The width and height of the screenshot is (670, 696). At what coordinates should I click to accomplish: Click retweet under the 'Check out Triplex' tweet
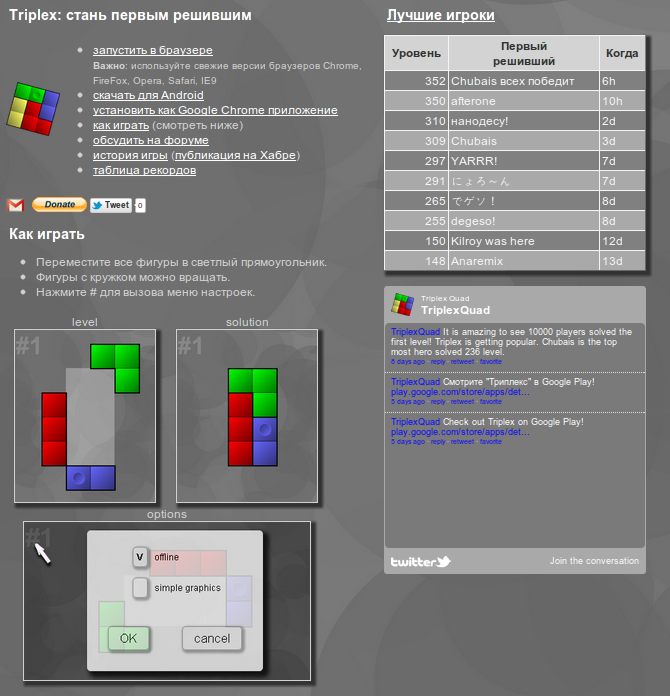(x=462, y=442)
